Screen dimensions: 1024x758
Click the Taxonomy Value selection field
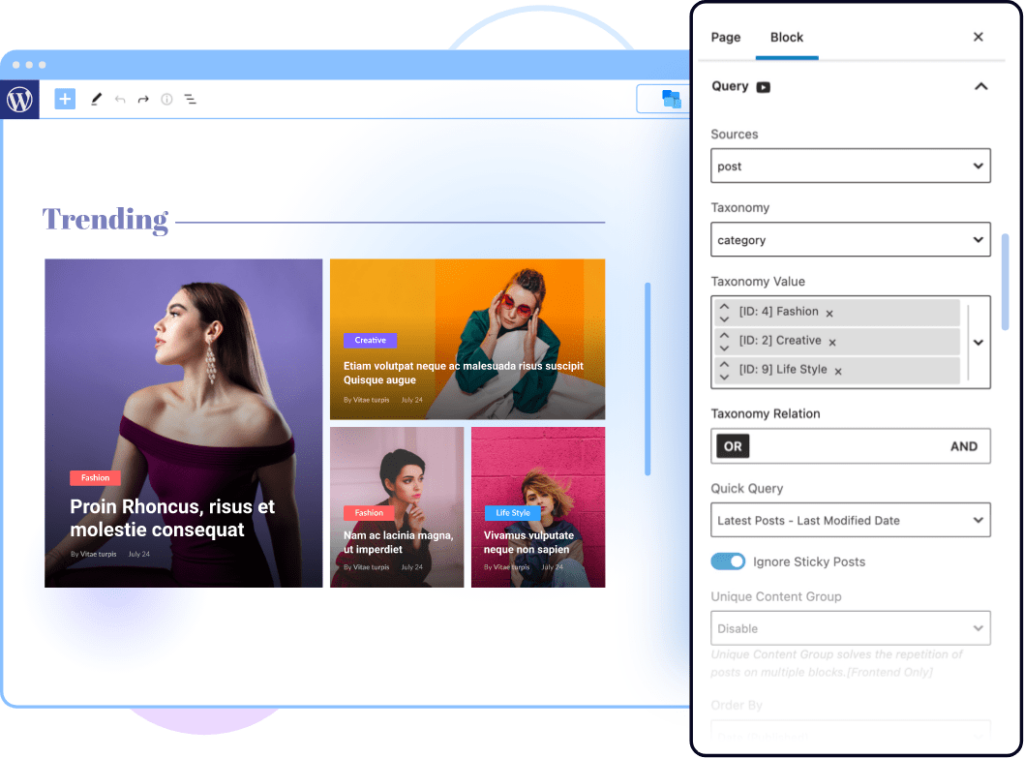tap(850, 342)
